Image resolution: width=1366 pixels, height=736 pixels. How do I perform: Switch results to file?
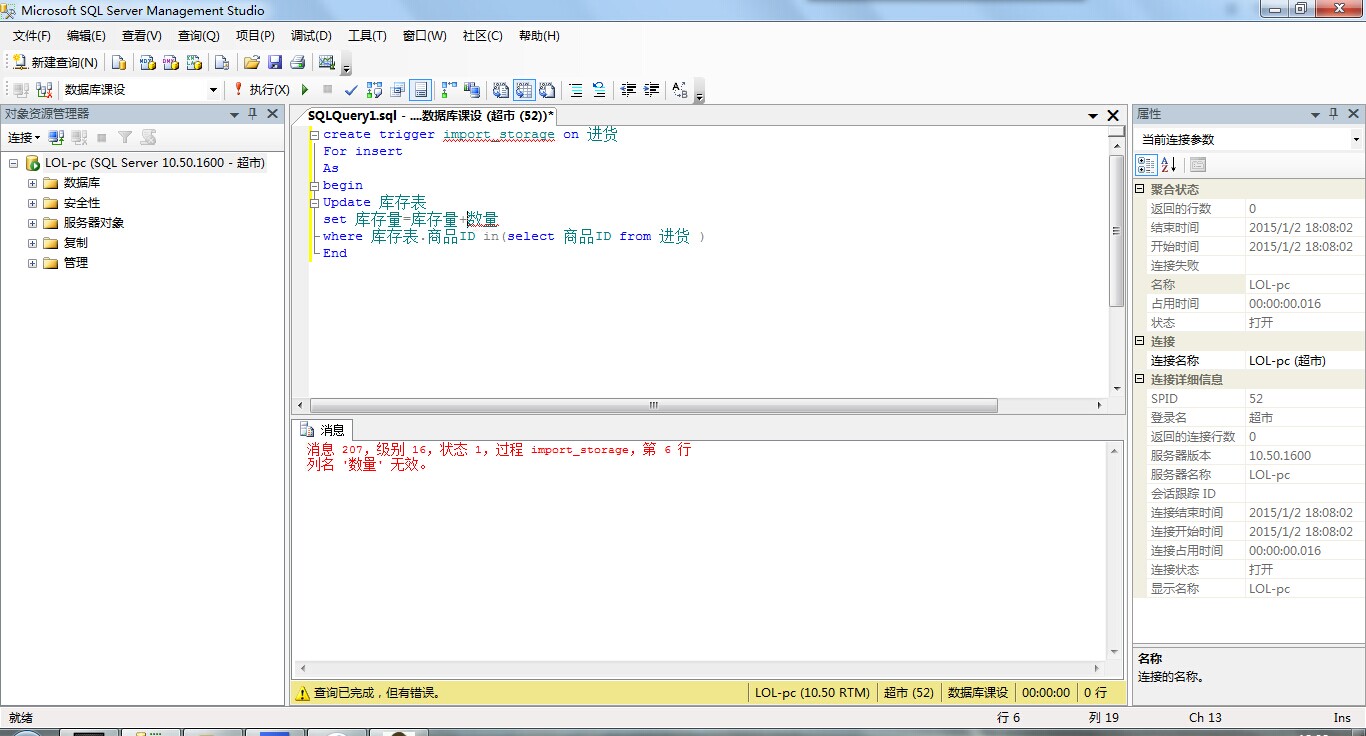tap(547, 90)
